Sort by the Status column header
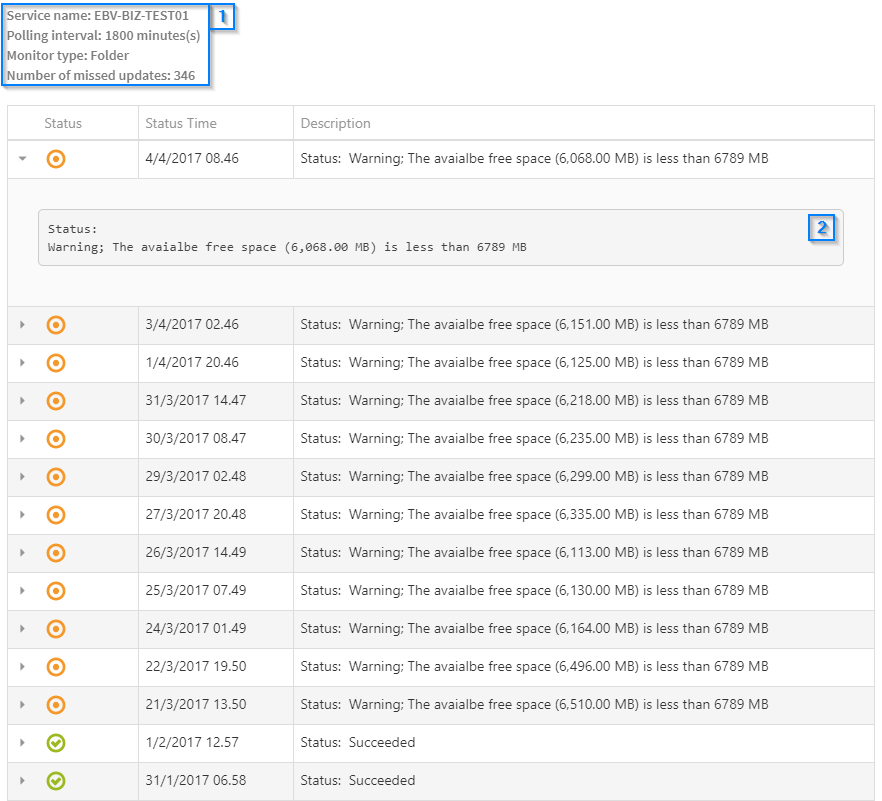This screenshot has width=882, height=801. pyautogui.click(x=63, y=124)
